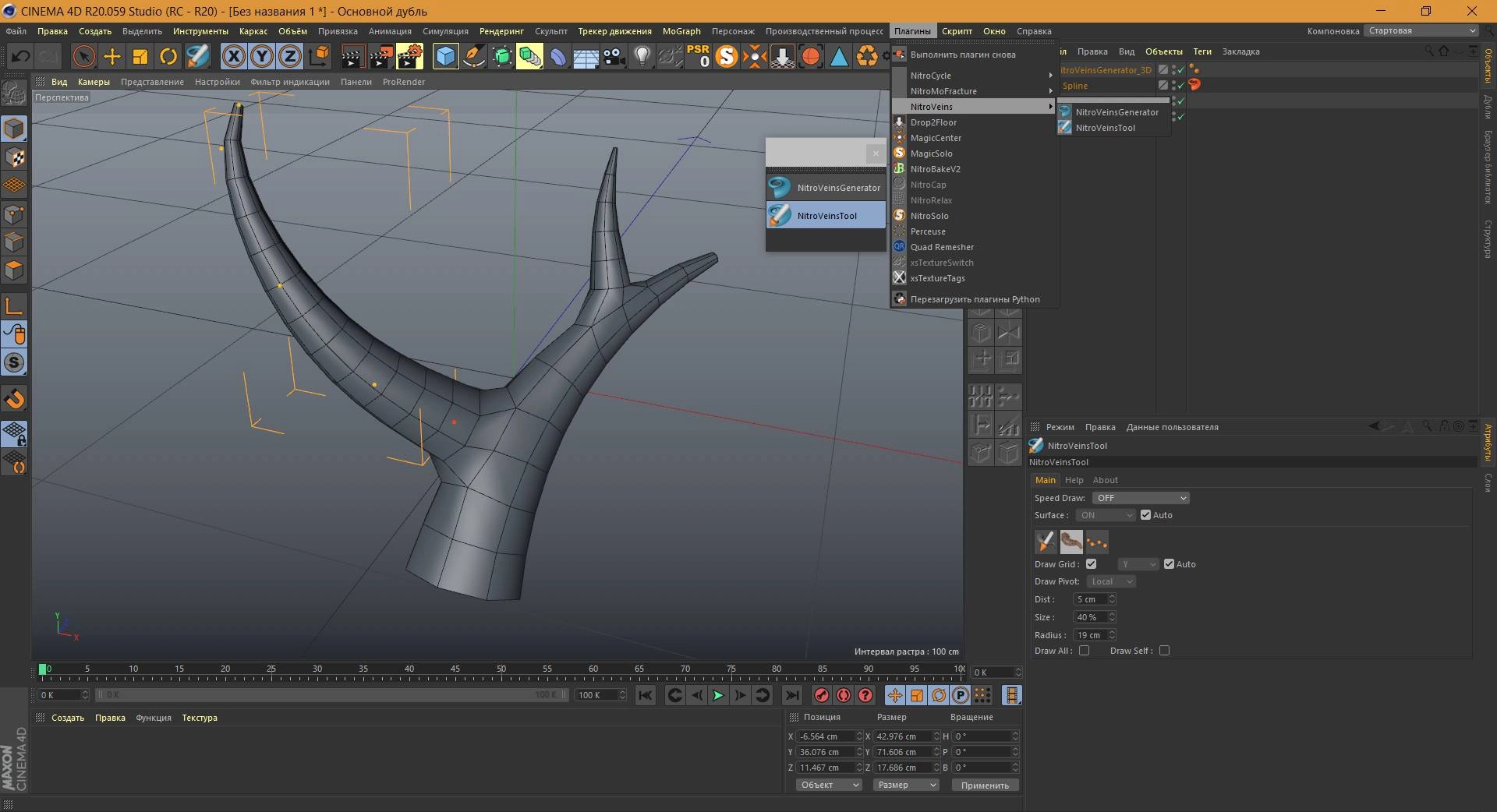Open Edit Render Settings icon
The image size is (1497, 812).
[409, 56]
